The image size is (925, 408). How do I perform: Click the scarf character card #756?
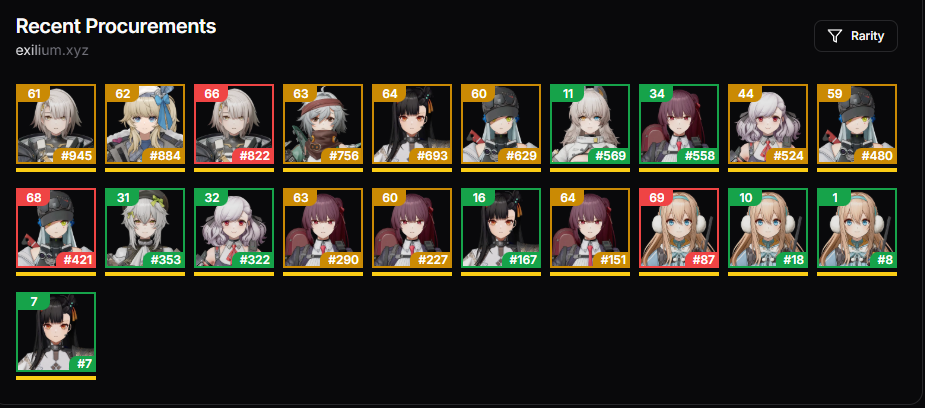click(x=323, y=124)
